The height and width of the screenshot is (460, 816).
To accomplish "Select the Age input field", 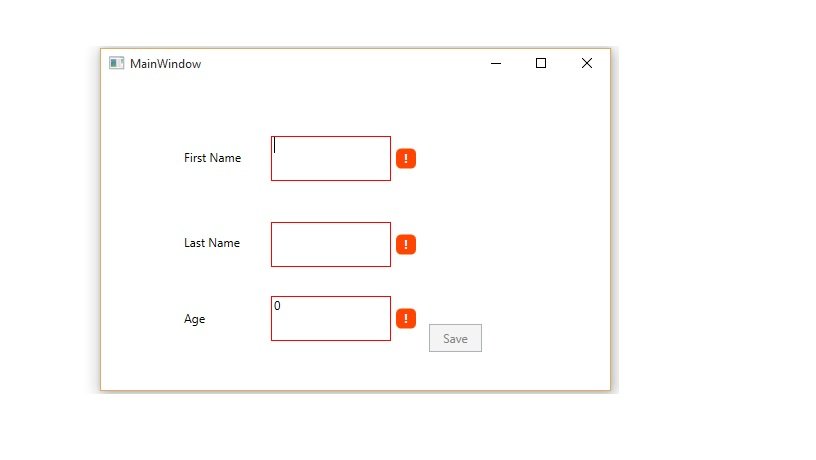I will [331, 319].
